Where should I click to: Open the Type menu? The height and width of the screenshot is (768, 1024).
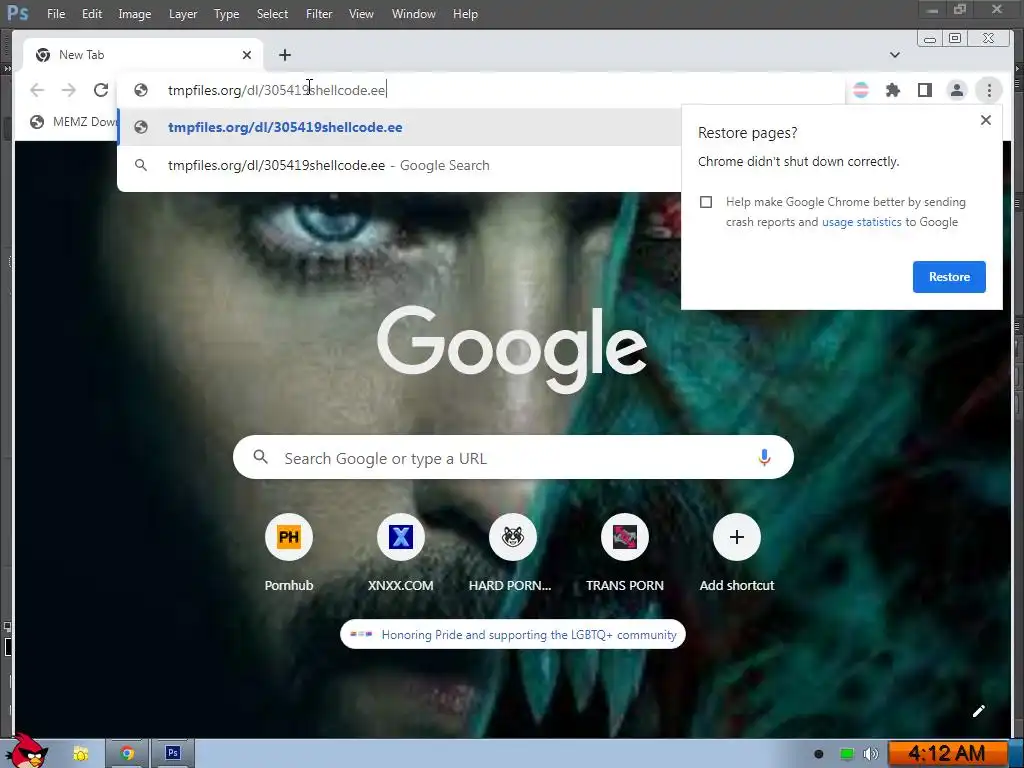click(227, 14)
